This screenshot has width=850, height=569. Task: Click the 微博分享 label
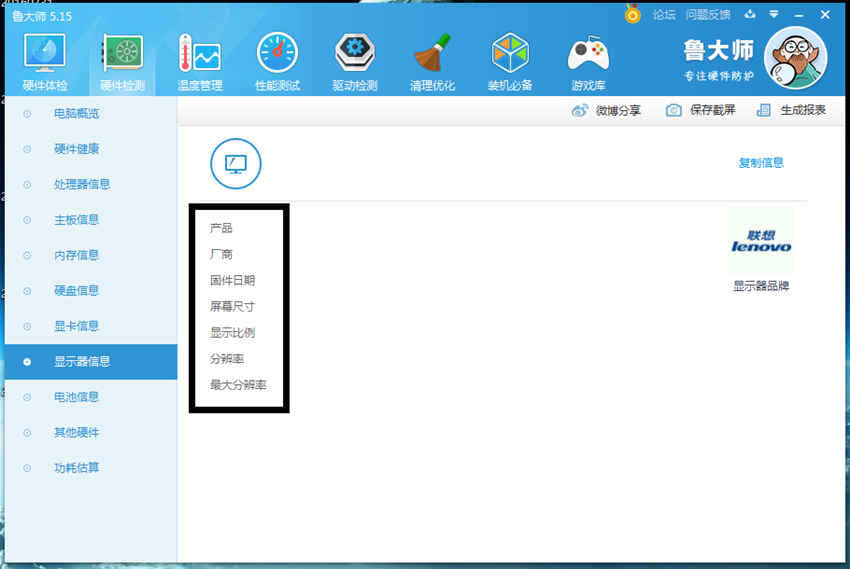coord(618,111)
